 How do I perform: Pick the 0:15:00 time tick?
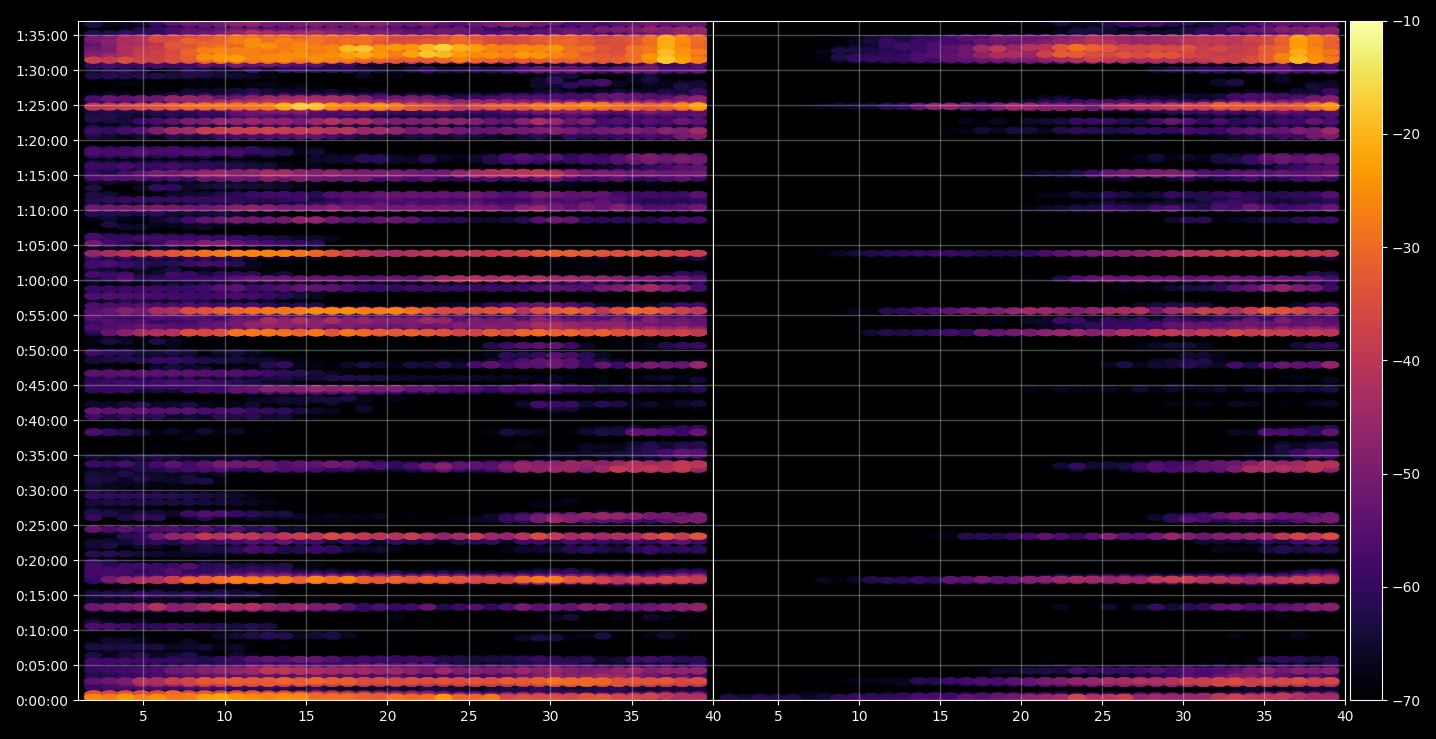(x=42, y=596)
